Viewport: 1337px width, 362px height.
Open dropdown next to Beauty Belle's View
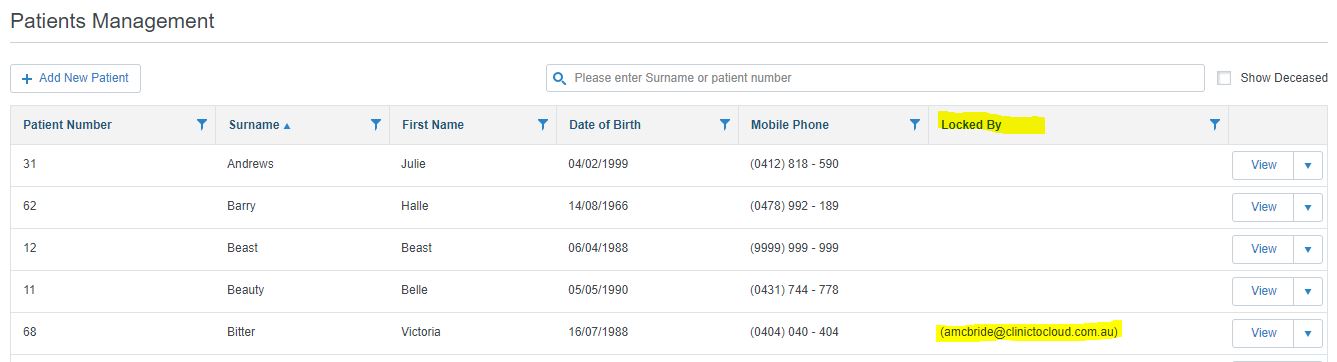pyautogui.click(x=1308, y=291)
